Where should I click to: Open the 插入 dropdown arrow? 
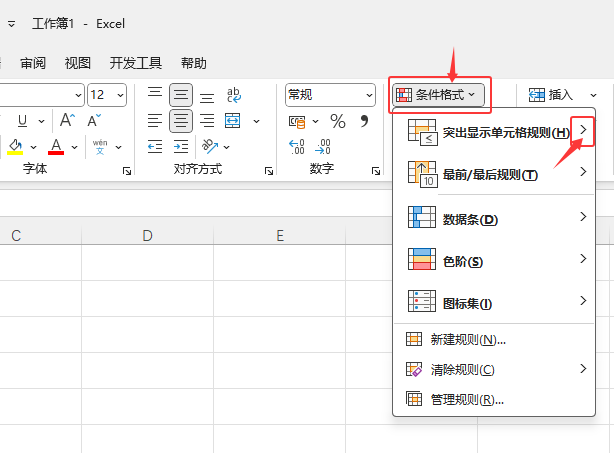tap(593, 95)
